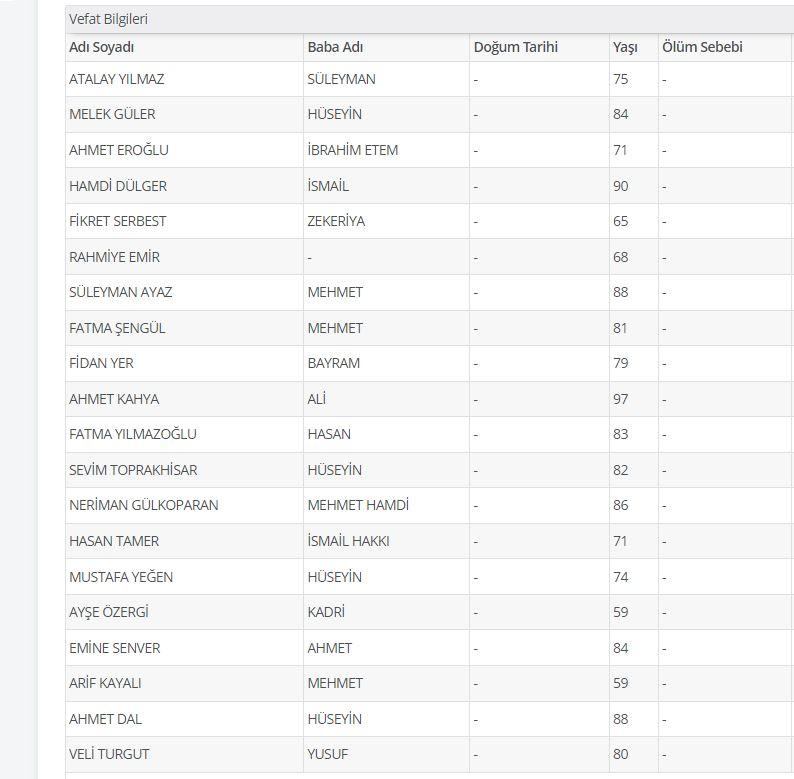This screenshot has width=794, height=779.
Task: Click the FİKRET SERBEST name
Action: tap(117, 221)
